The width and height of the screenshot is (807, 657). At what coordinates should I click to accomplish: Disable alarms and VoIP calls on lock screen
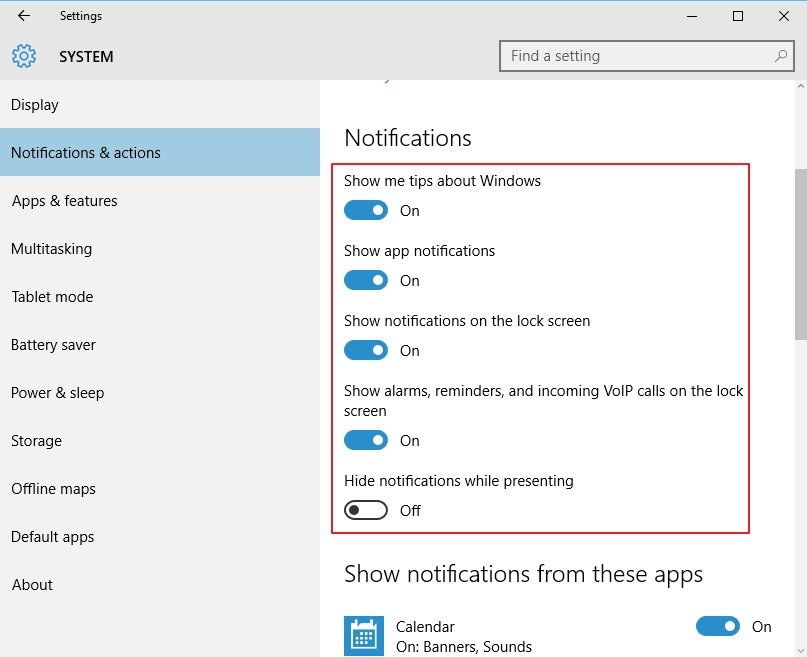[x=365, y=440]
